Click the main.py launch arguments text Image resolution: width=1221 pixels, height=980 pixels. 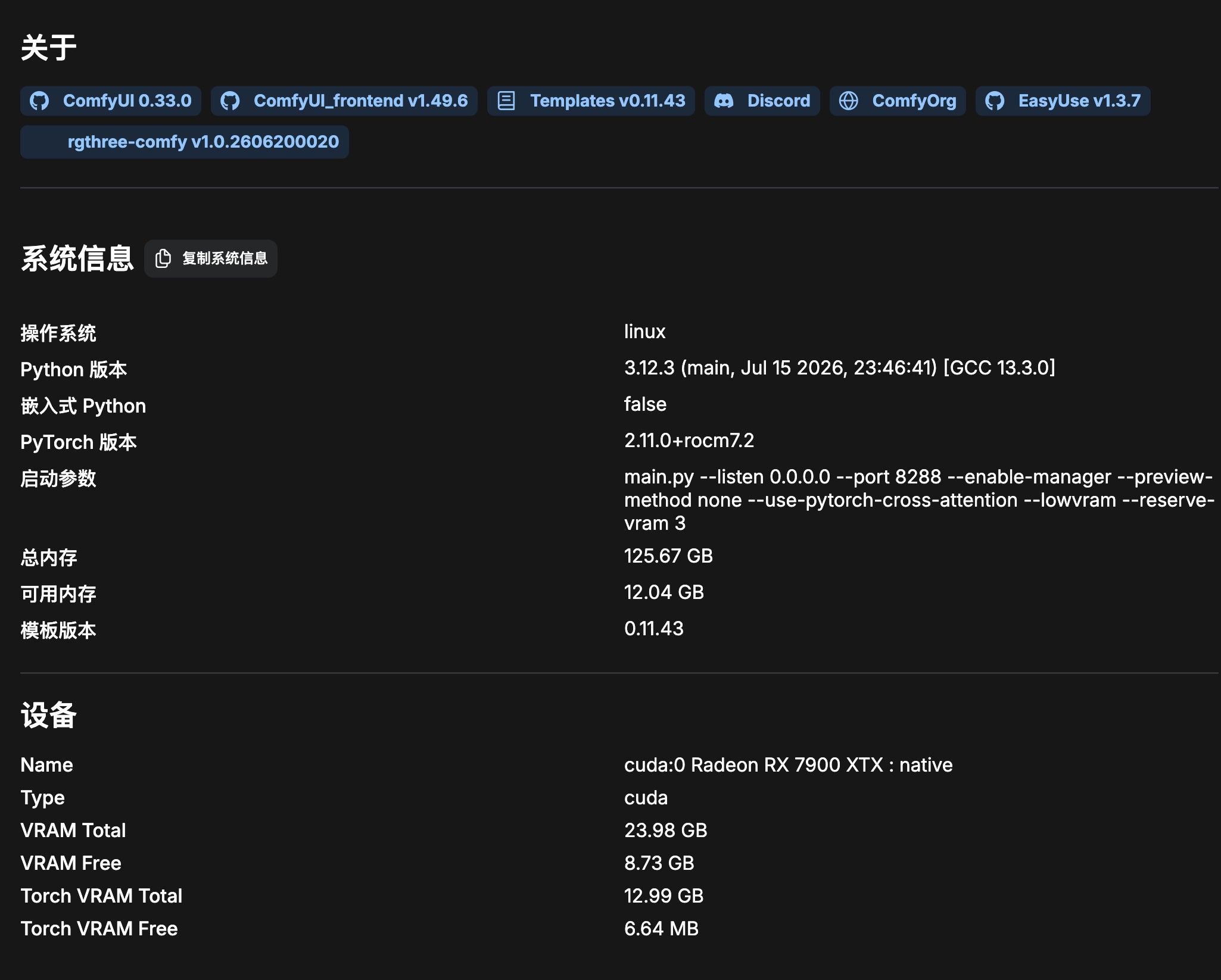click(x=919, y=500)
